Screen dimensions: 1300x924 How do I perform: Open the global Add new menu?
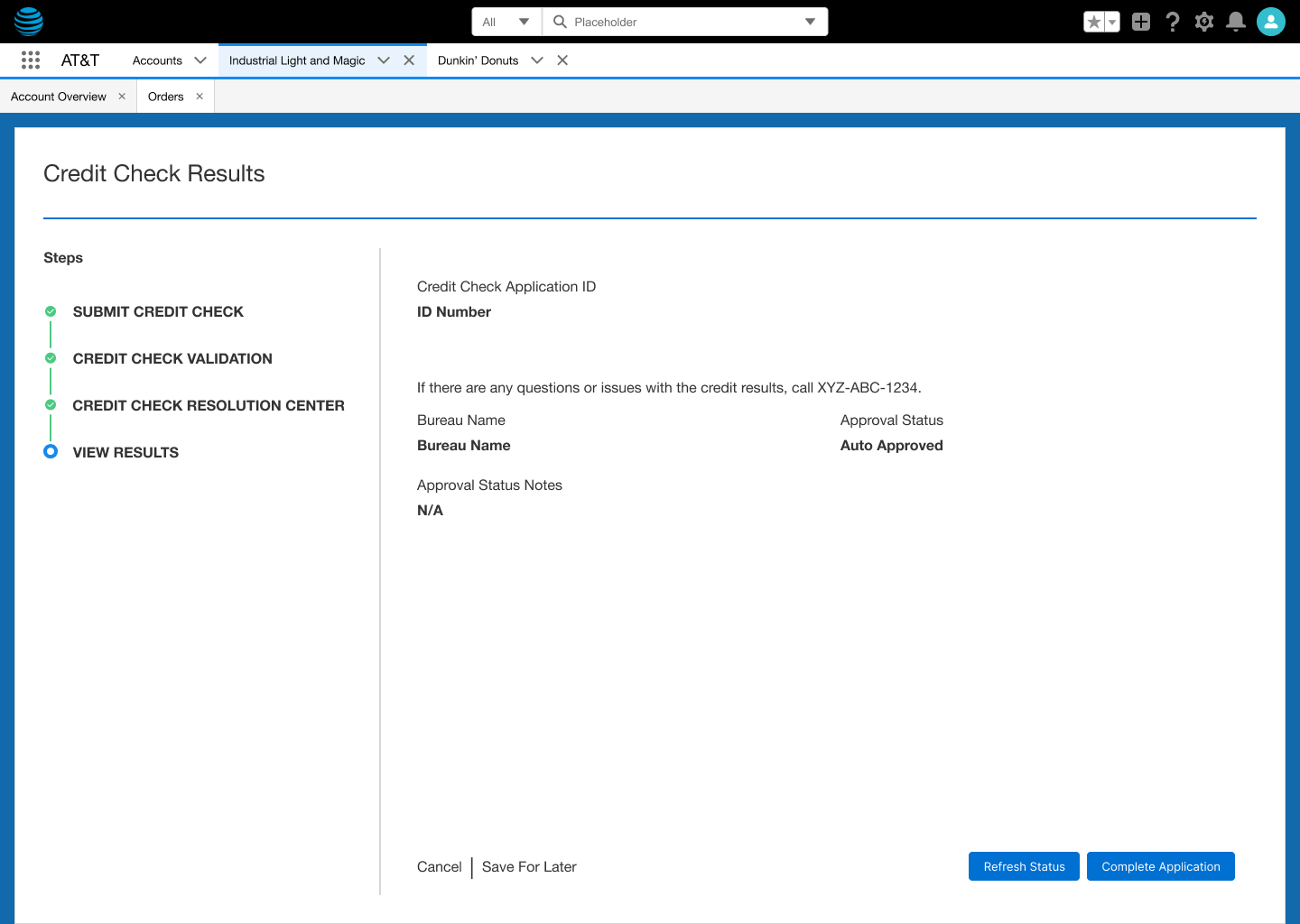pos(1140,21)
